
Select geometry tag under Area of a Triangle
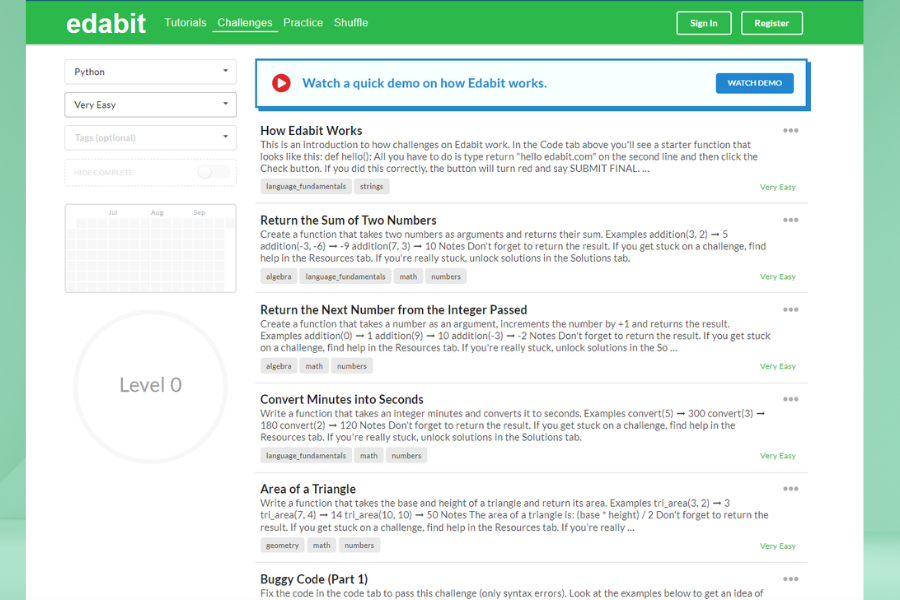click(x=282, y=545)
